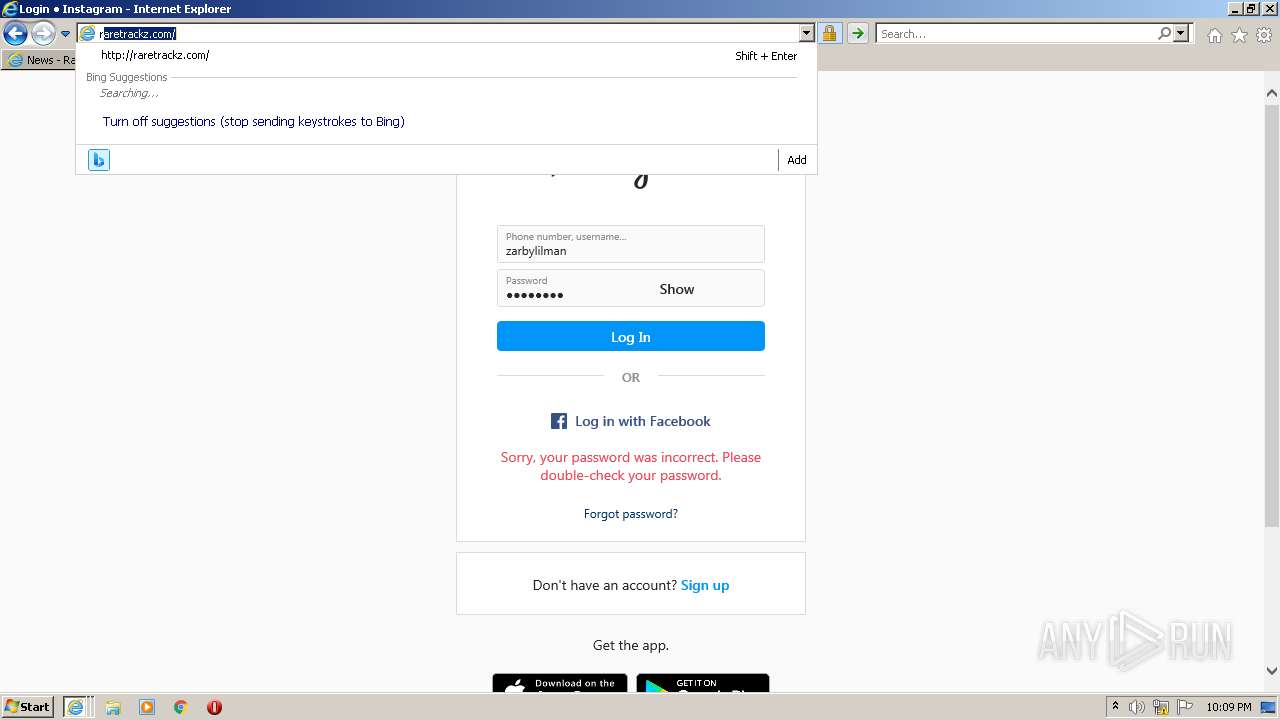
Task: Click the Action Center flag icon
Action: click(1184, 707)
